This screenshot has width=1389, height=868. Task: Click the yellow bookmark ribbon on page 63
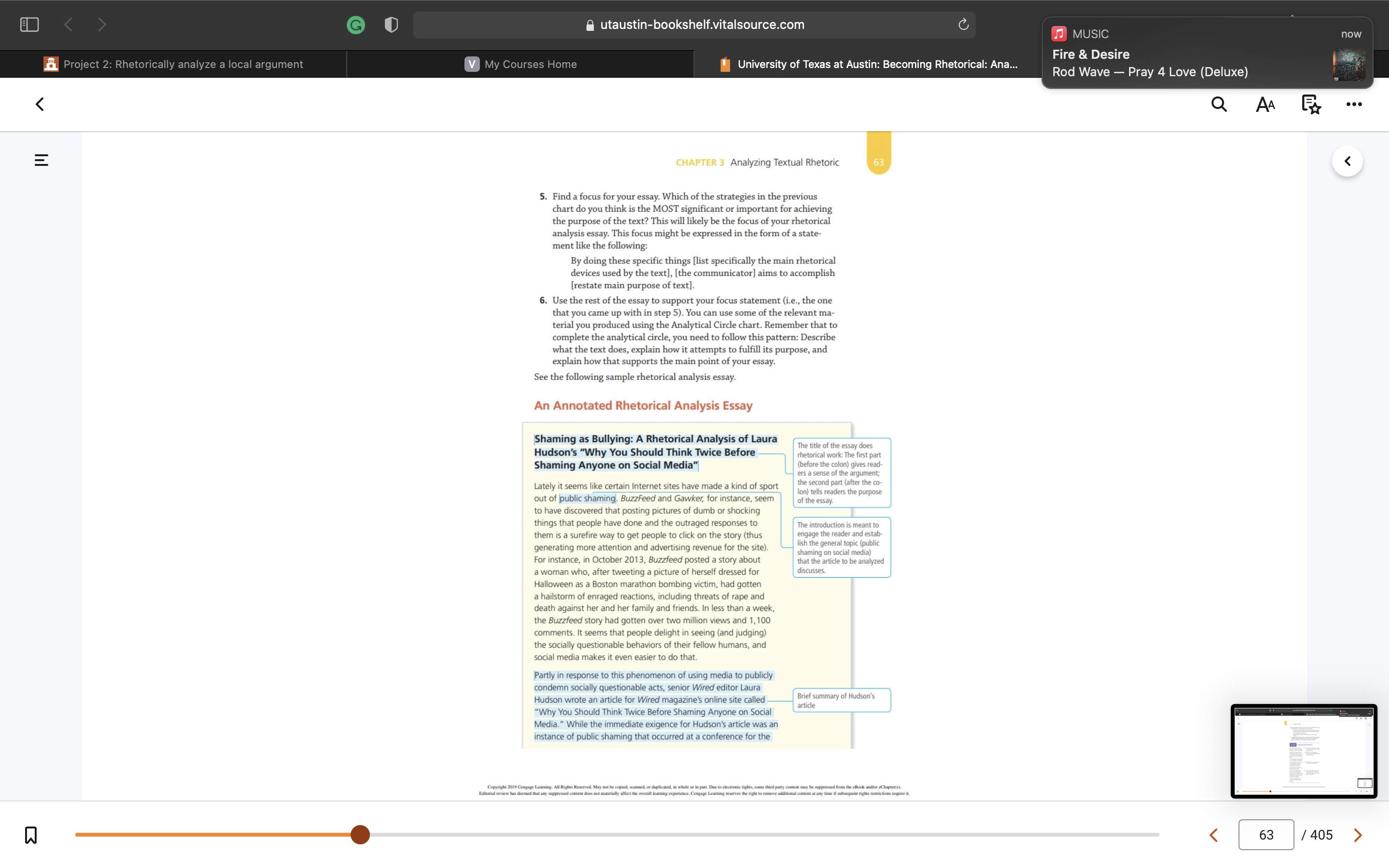[x=878, y=153]
